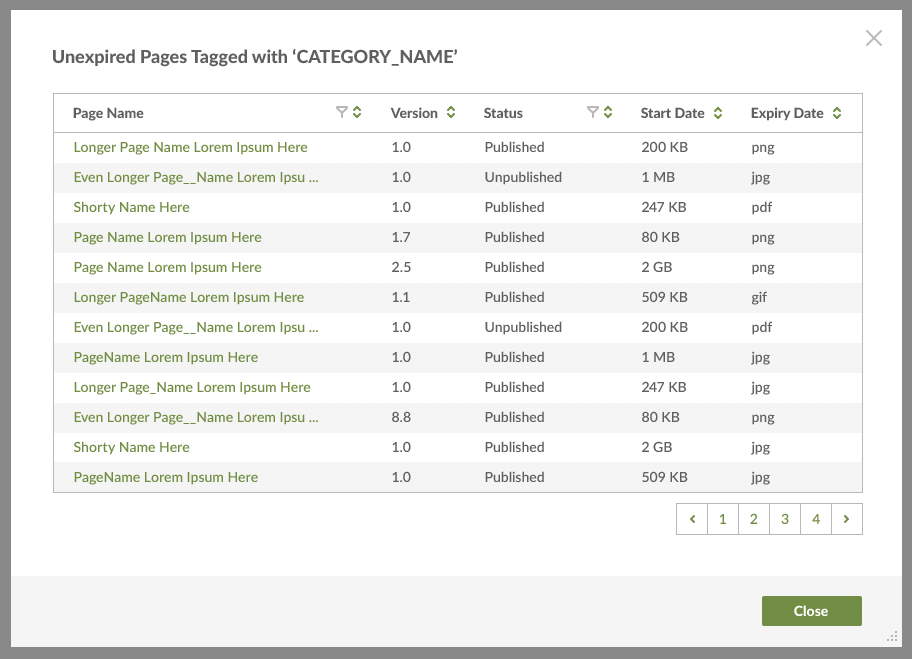
Task: Grab the dialog resize handle corner
Action: point(892,636)
